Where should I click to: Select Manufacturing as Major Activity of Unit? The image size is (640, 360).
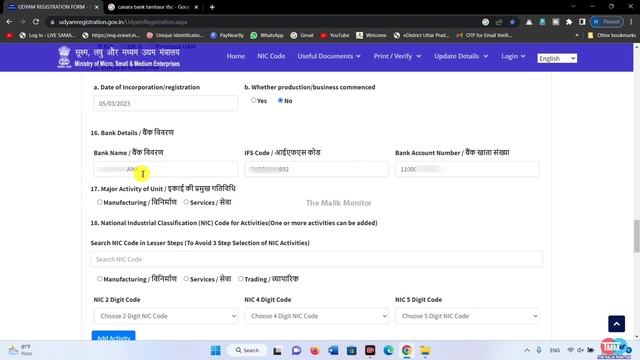tap(100, 202)
